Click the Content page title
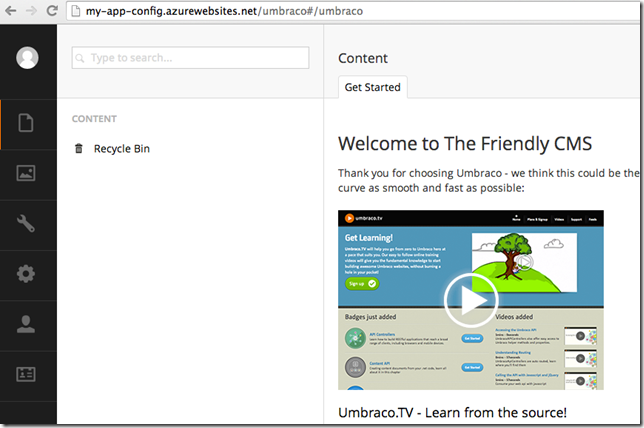Screen dimensions: 644x428 click(363, 58)
